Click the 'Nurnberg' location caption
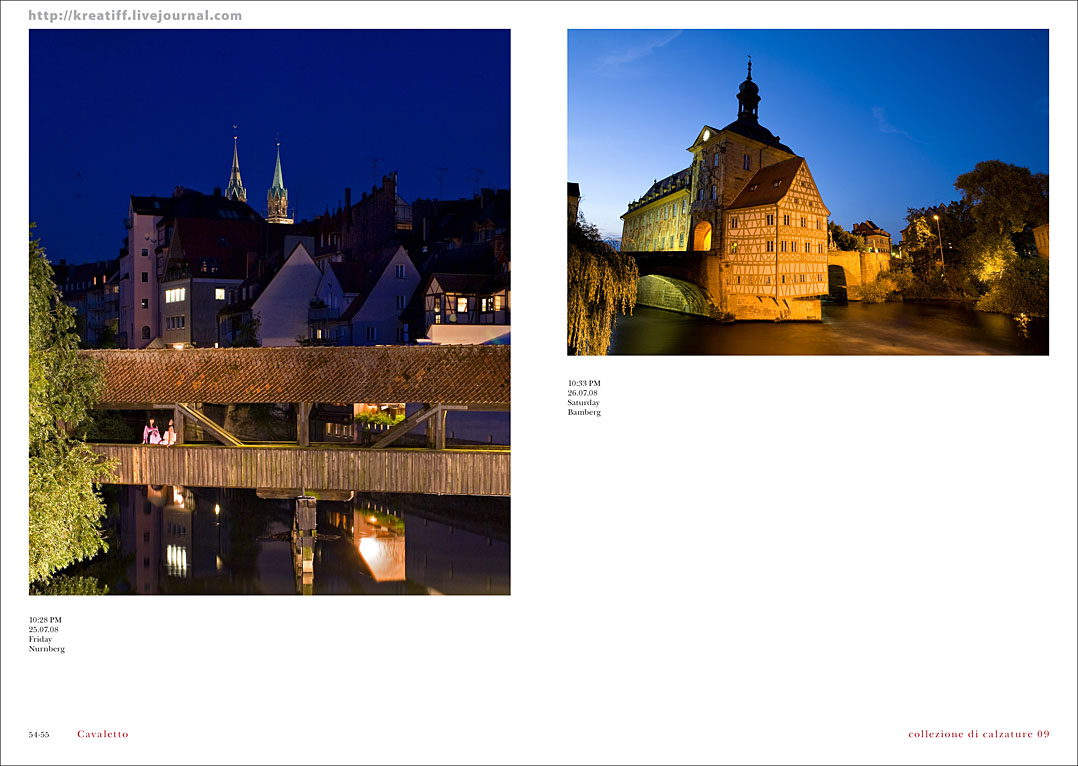The height and width of the screenshot is (766, 1078). pos(46,649)
